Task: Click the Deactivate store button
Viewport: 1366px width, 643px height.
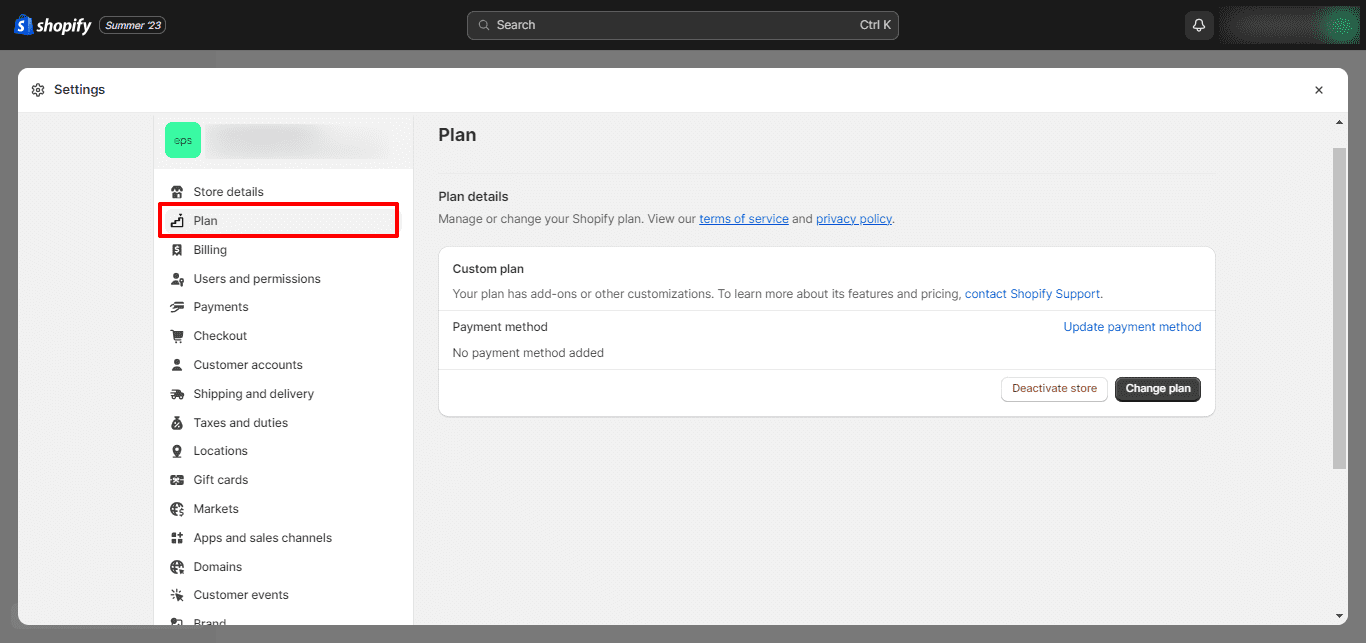Action: tap(1054, 389)
